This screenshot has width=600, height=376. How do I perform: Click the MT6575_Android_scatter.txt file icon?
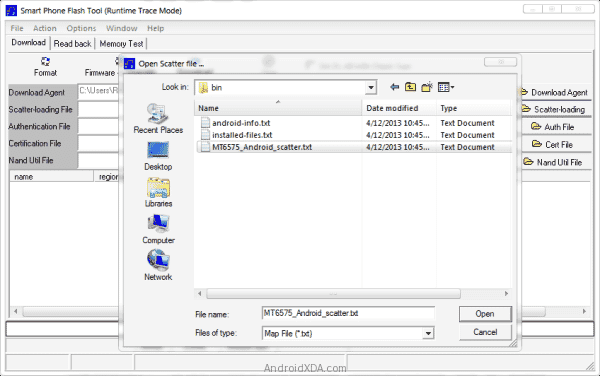pos(205,147)
